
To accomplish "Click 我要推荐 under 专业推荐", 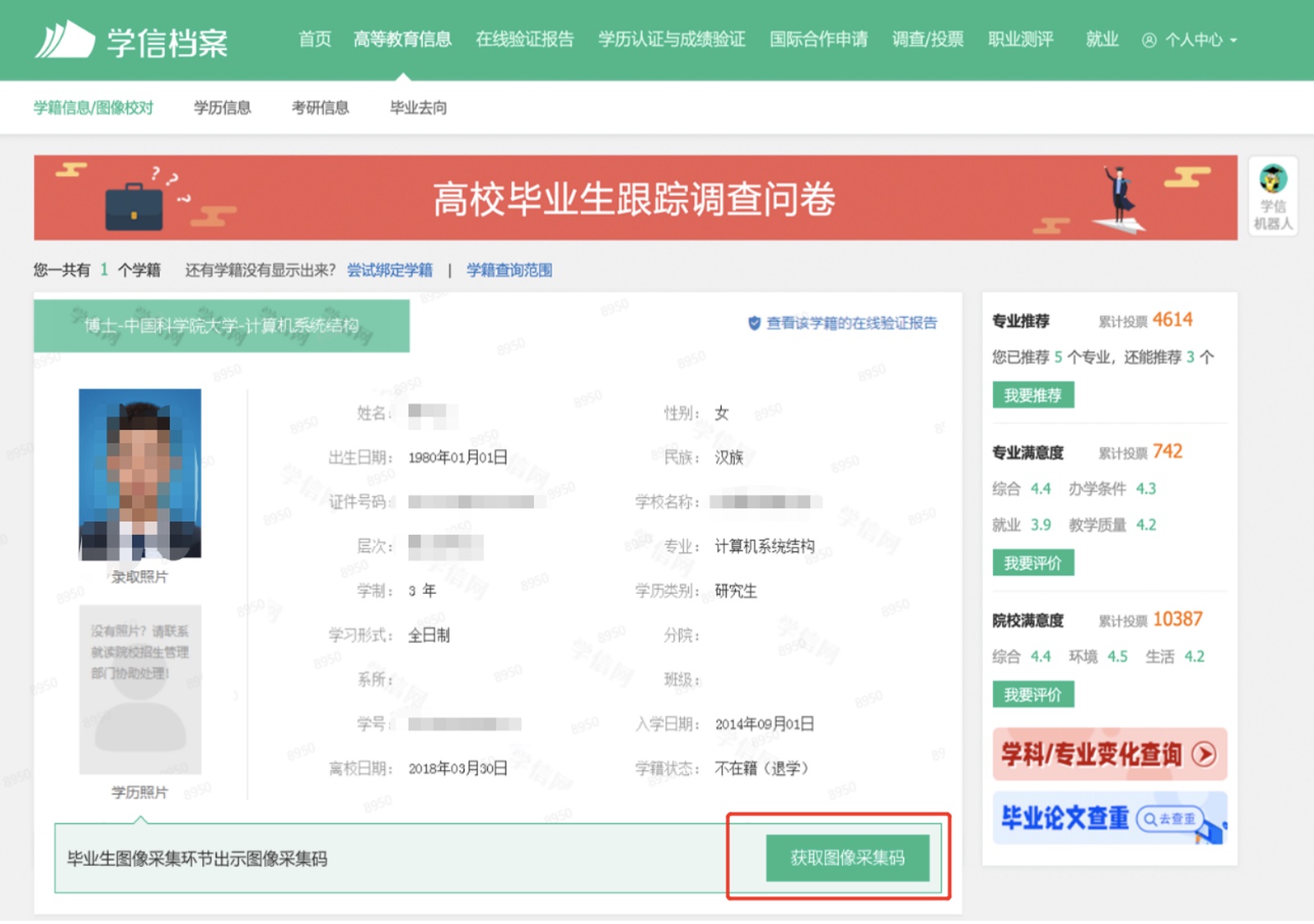I will coord(1033,395).
